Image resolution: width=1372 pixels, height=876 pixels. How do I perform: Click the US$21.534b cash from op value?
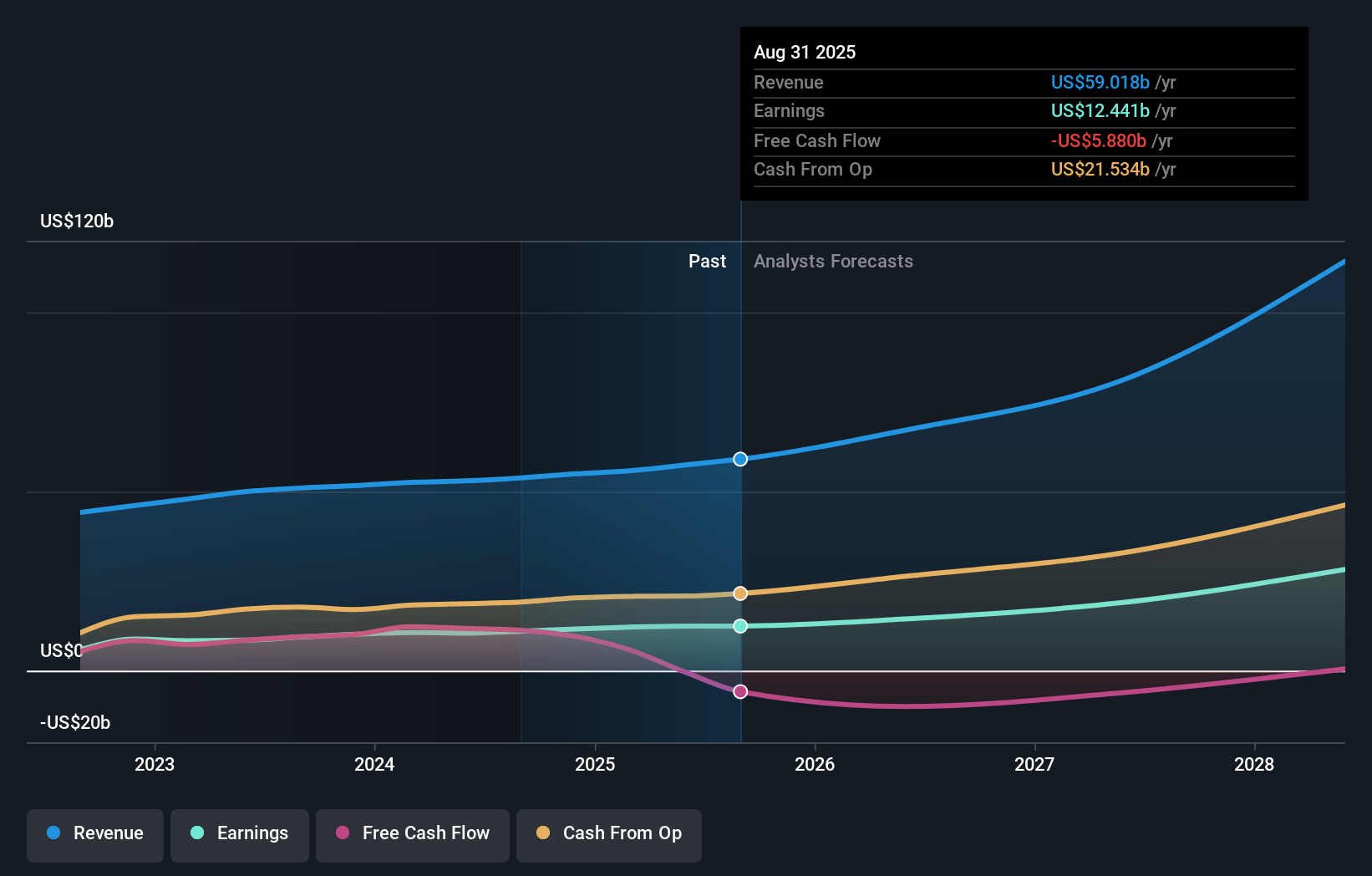pos(1100,170)
